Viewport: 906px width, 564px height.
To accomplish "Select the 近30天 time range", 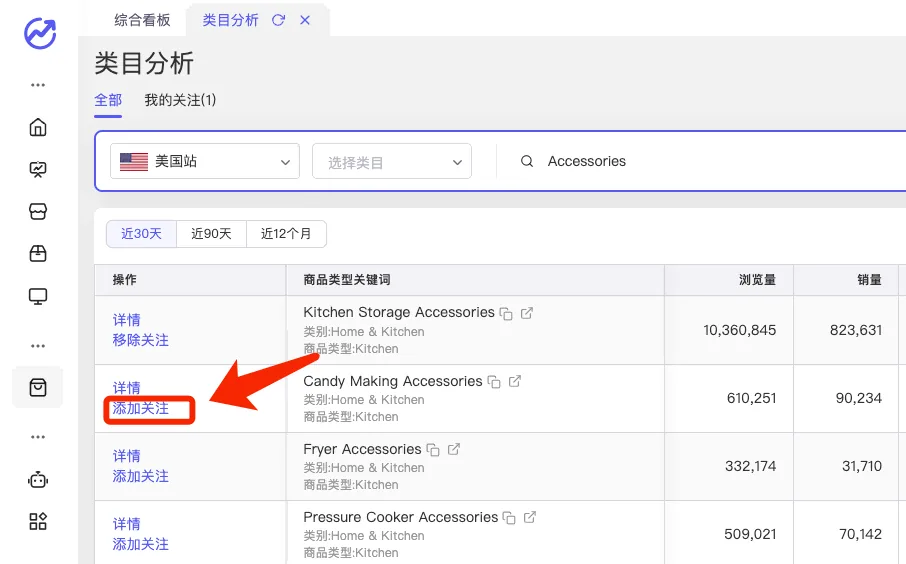I will (142, 233).
